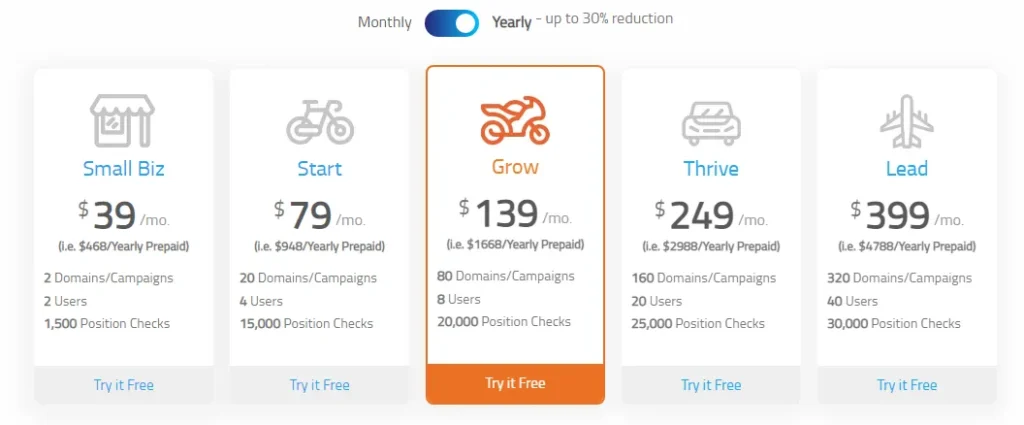Try the Small Biz plan free
Image resolution: width=1024 pixels, height=425 pixels.
coord(123,385)
